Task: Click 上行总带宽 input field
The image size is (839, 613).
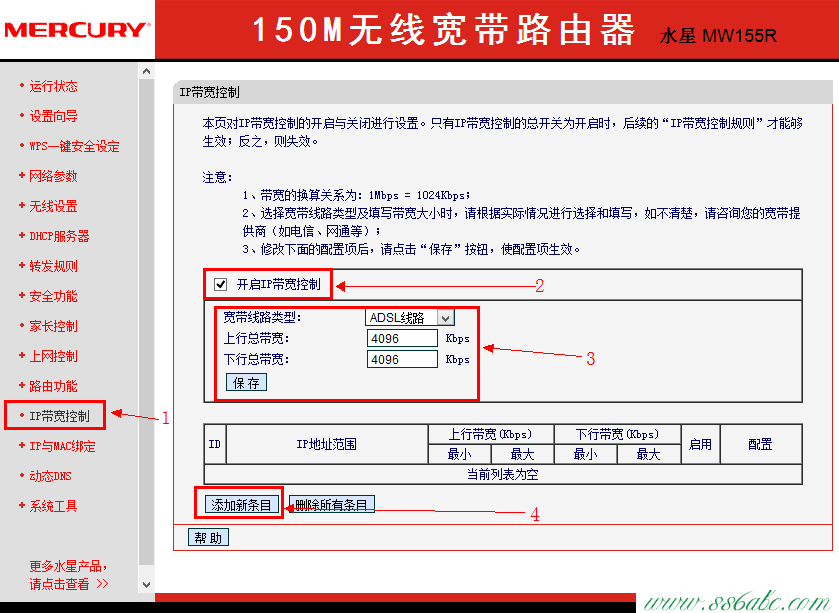Action: (402, 339)
